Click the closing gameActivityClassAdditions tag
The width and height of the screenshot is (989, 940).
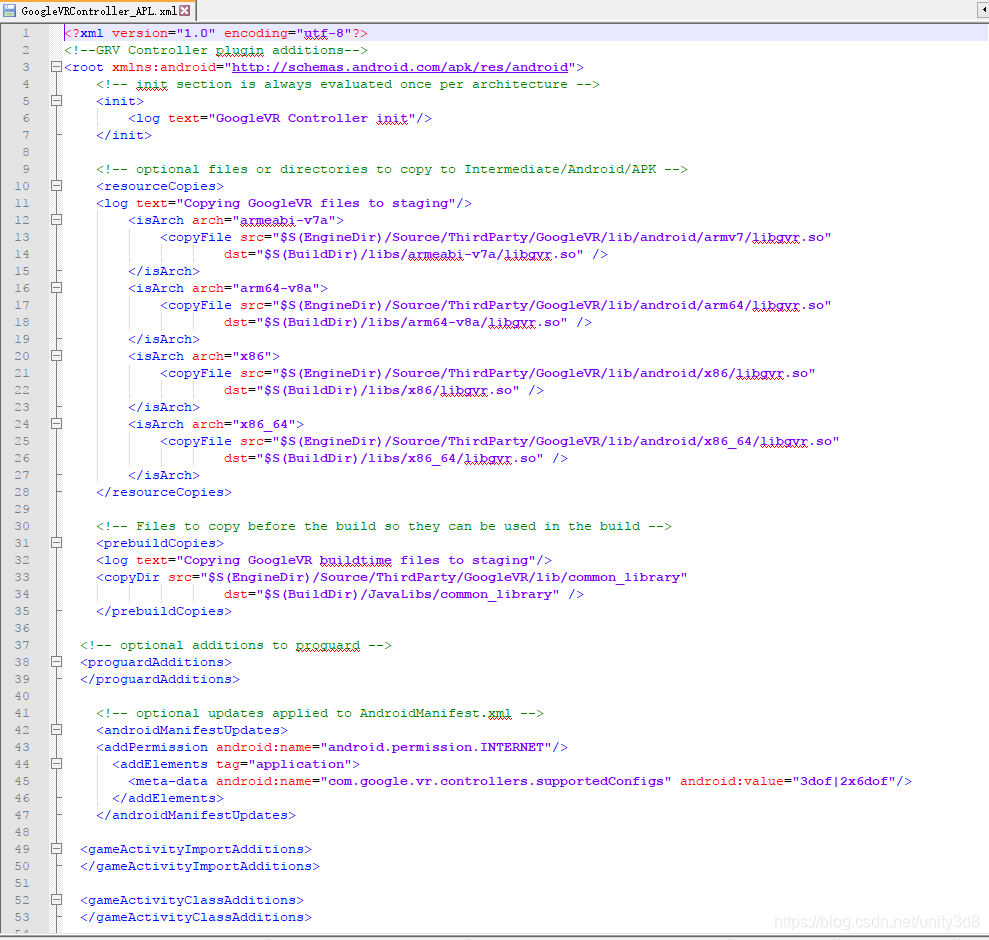(196, 917)
